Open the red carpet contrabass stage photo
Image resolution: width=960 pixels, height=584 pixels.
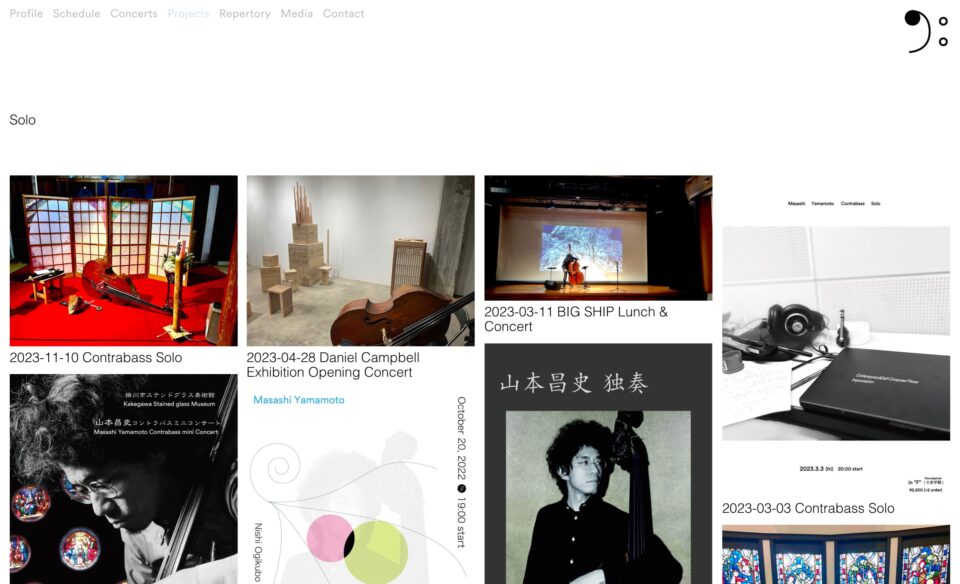click(123, 260)
